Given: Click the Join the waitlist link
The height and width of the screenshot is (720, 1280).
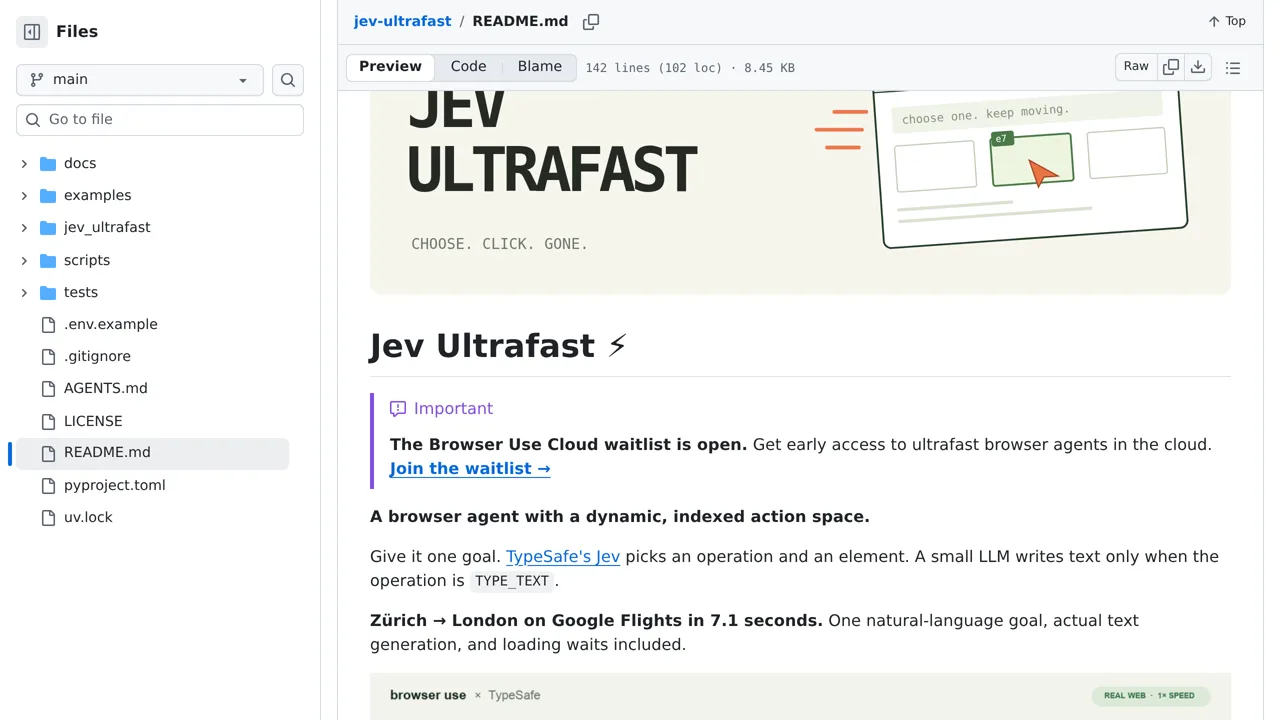Looking at the screenshot, I should [x=470, y=468].
